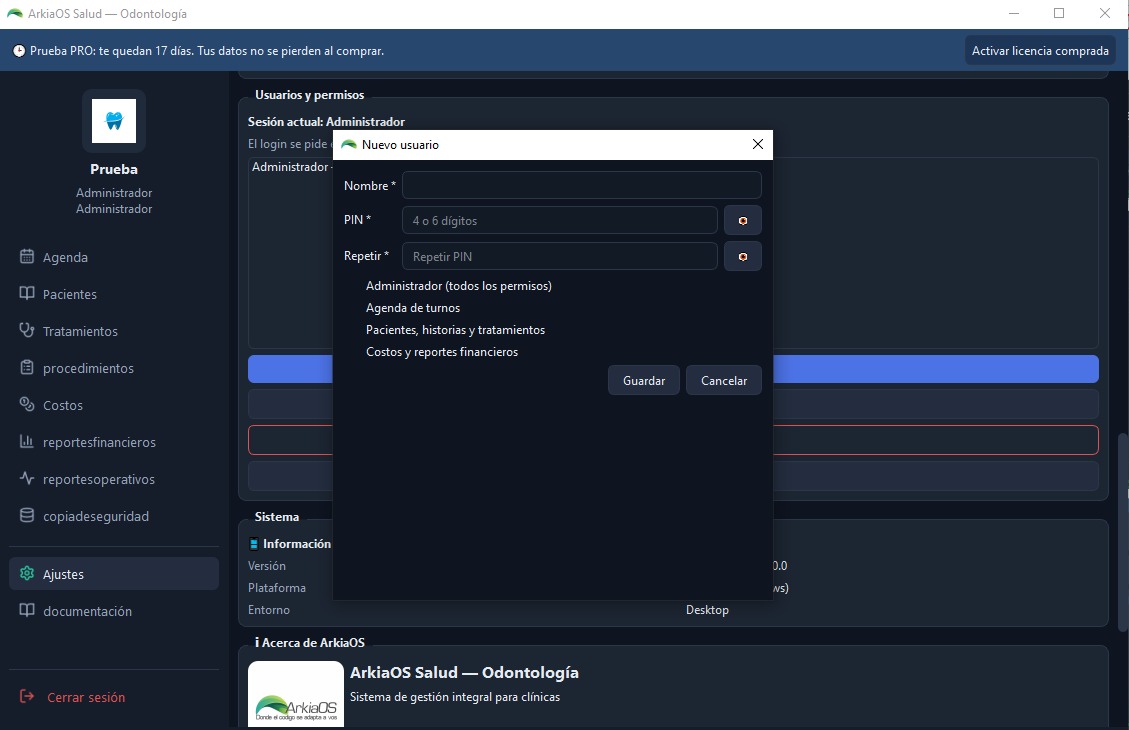Screen dimensions: 1129x730
Task: Click the 'Prueba' clinic name in sidebar
Action: click(x=114, y=169)
